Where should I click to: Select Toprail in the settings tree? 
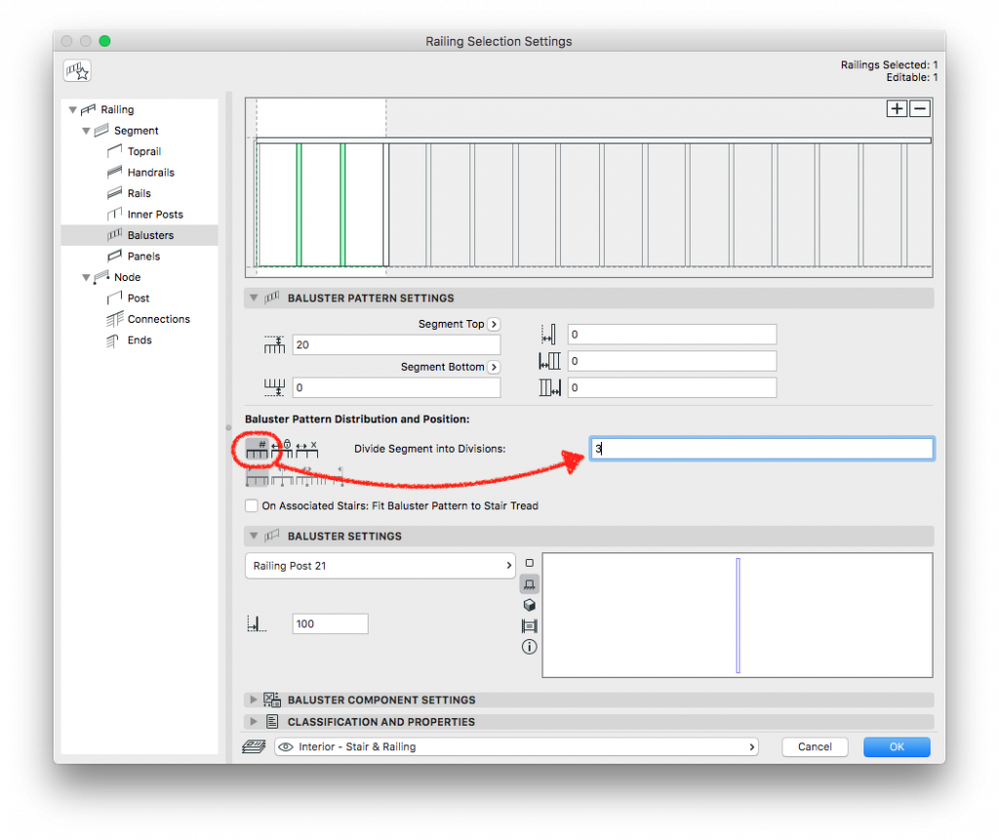click(x=144, y=151)
